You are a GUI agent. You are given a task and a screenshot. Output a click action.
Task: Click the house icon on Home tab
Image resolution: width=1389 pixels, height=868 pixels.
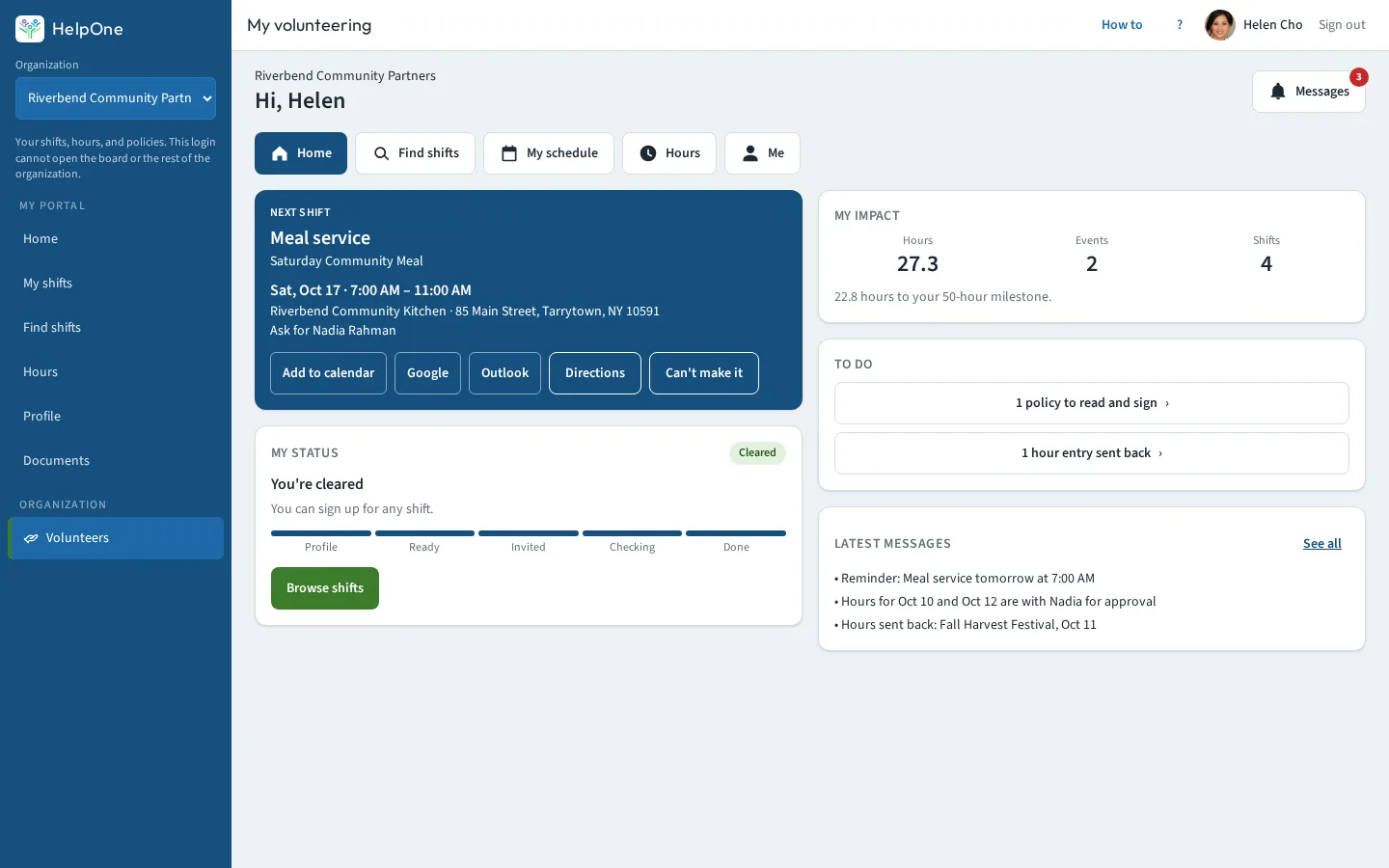tap(280, 153)
